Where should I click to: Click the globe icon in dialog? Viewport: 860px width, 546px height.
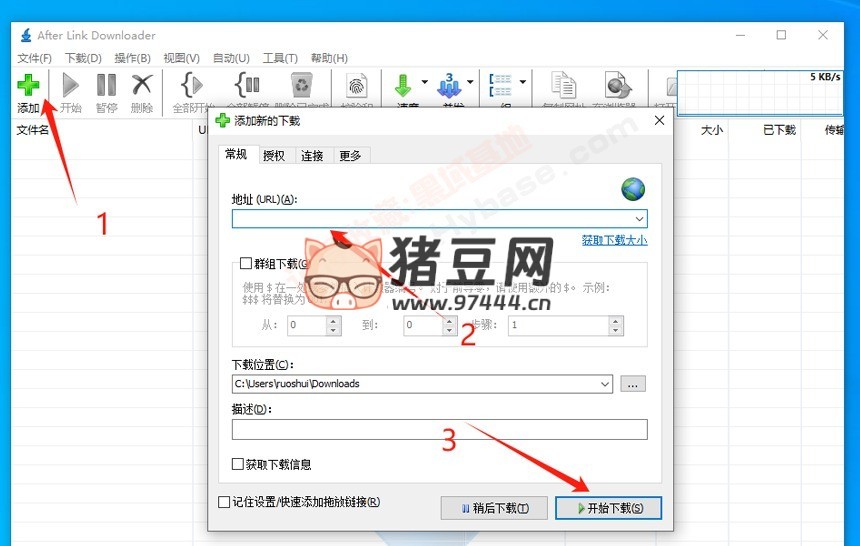tap(633, 188)
